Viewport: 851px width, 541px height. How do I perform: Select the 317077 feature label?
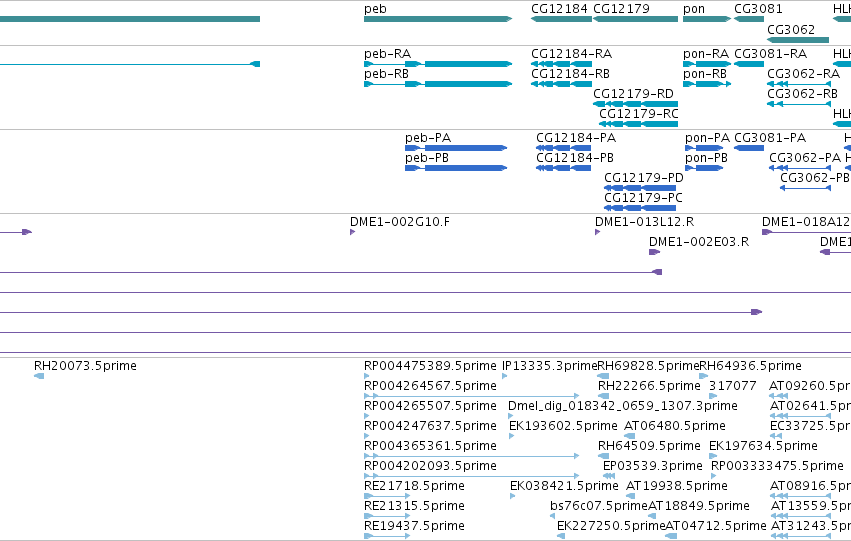tap(733, 386)
